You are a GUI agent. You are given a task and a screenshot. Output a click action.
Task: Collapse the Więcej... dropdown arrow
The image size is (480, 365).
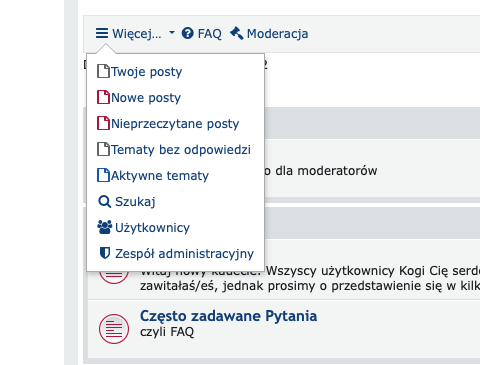(172, 33)
